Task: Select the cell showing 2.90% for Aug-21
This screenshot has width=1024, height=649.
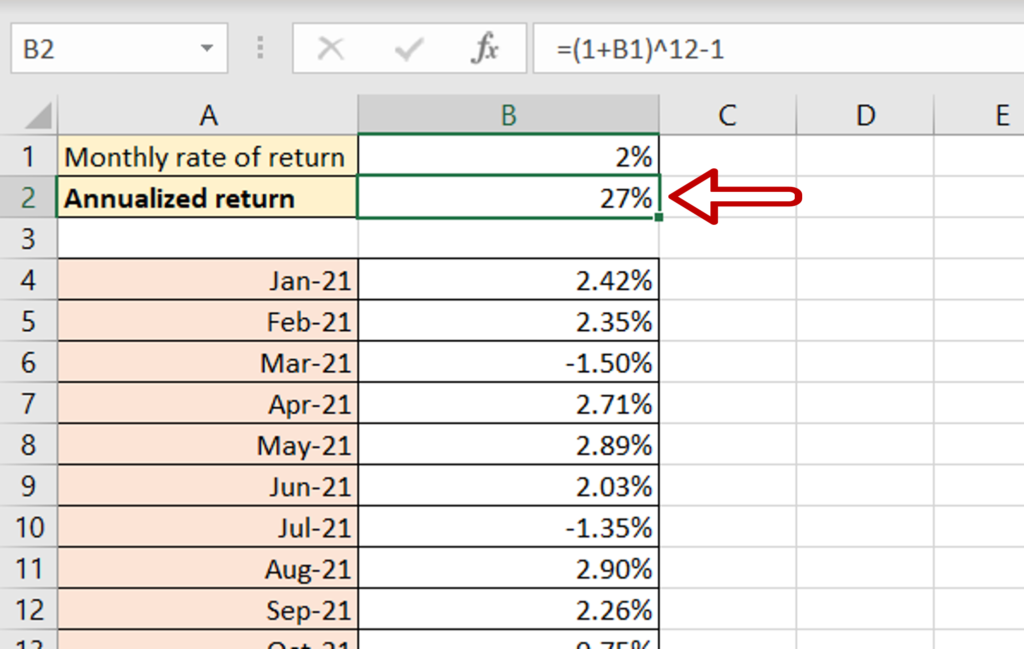Action: tap(509, 567)
